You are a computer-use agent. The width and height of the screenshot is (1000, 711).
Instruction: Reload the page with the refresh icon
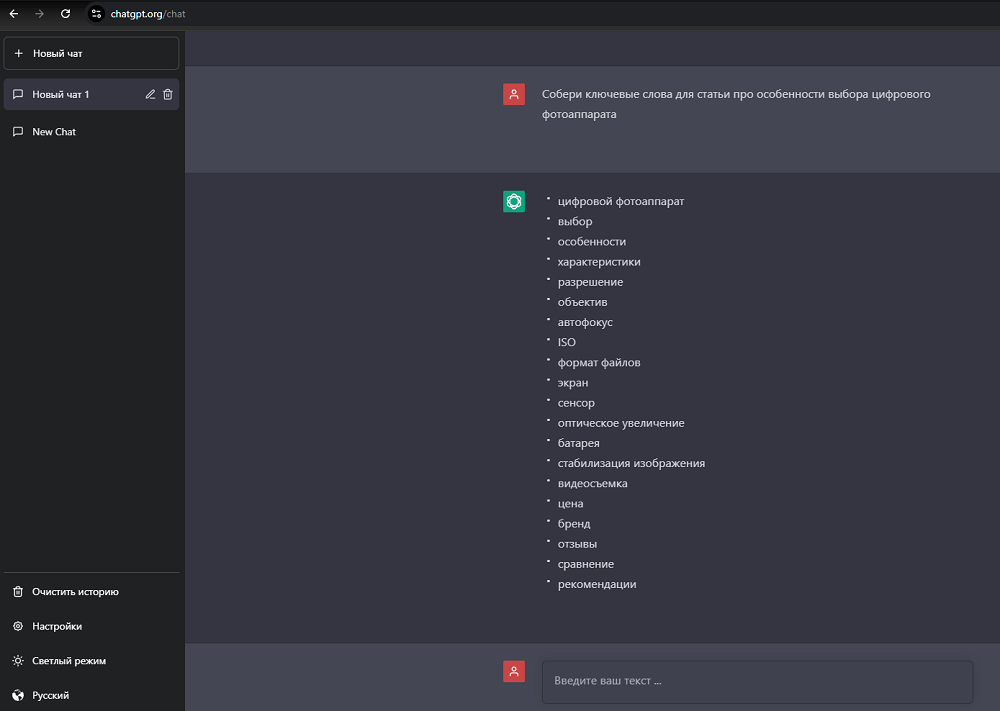(x=66, y=14)
